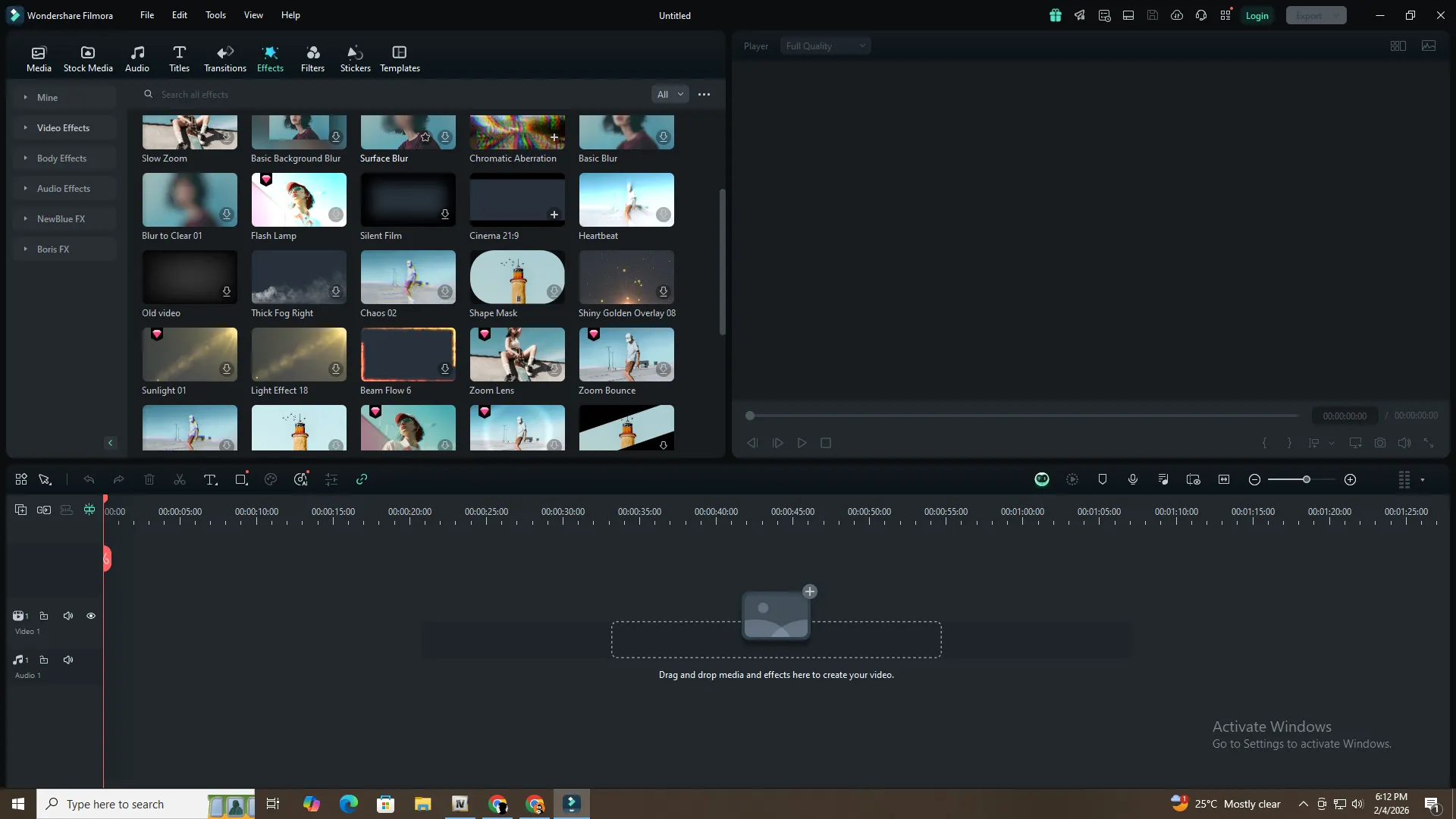This screenshot has width=1456, height=819.
Task: Click the Login button
Action: pos(1257,16)
